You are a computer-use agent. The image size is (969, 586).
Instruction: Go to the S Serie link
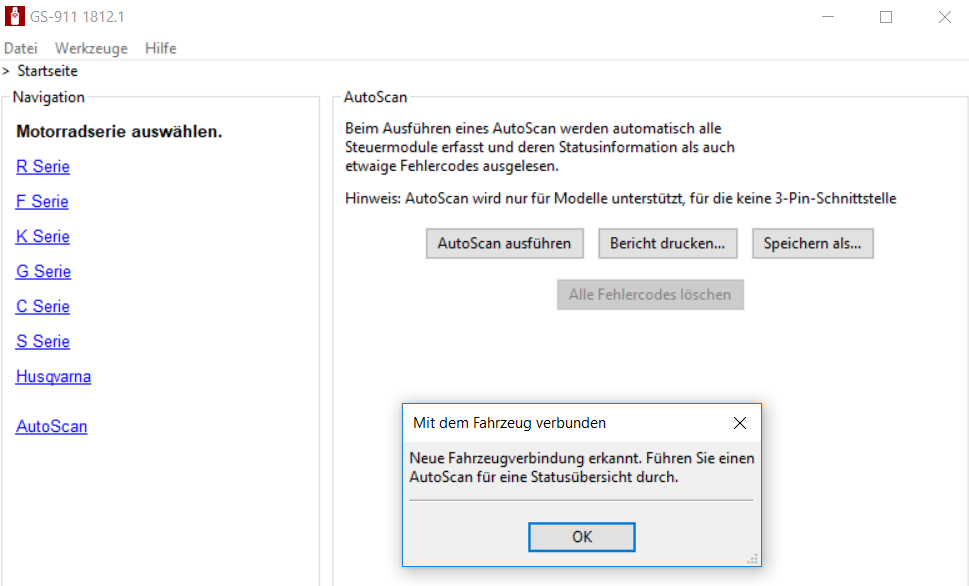tap(43, 342)
